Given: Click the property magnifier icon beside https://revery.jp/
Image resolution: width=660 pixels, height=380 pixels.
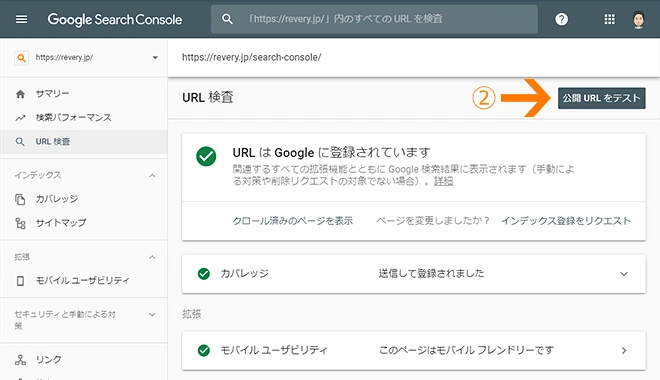Looking at the screenshot, I should click(x=21, y=58).
